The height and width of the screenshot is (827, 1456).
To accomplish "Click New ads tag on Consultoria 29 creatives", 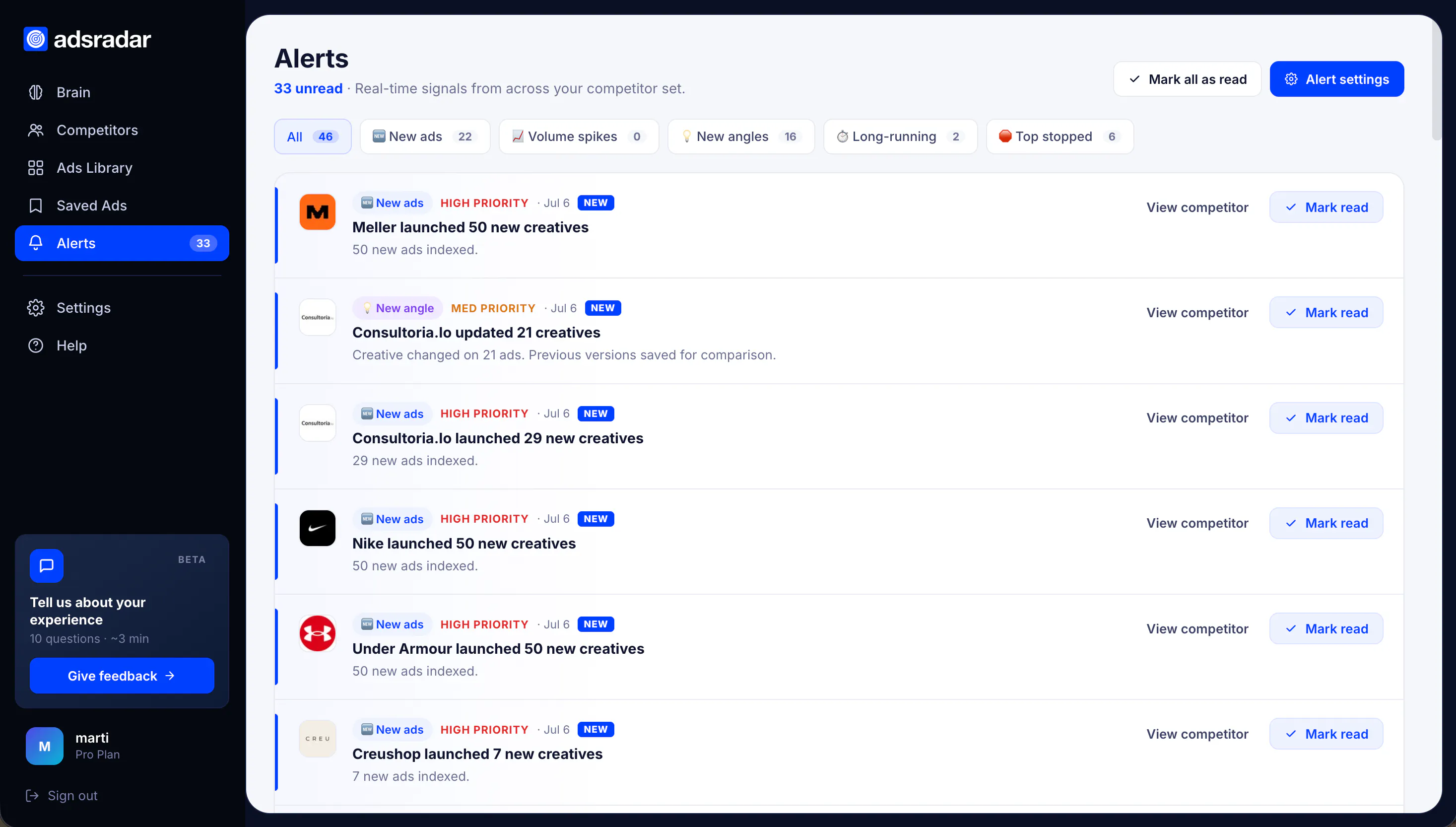I will [x=392, y=413].
